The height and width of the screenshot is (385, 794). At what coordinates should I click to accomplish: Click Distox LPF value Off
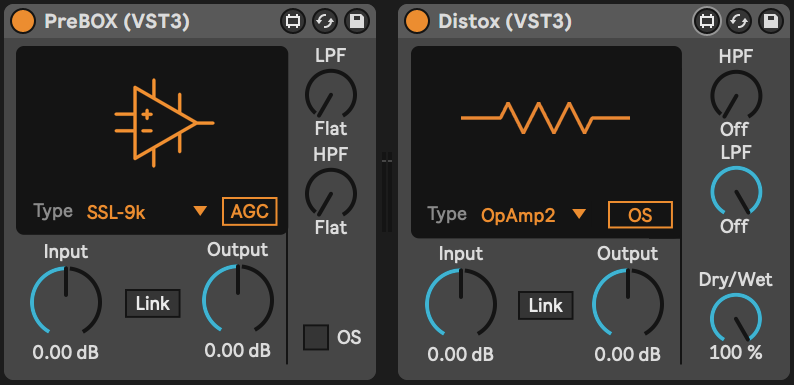click(734, 226)
